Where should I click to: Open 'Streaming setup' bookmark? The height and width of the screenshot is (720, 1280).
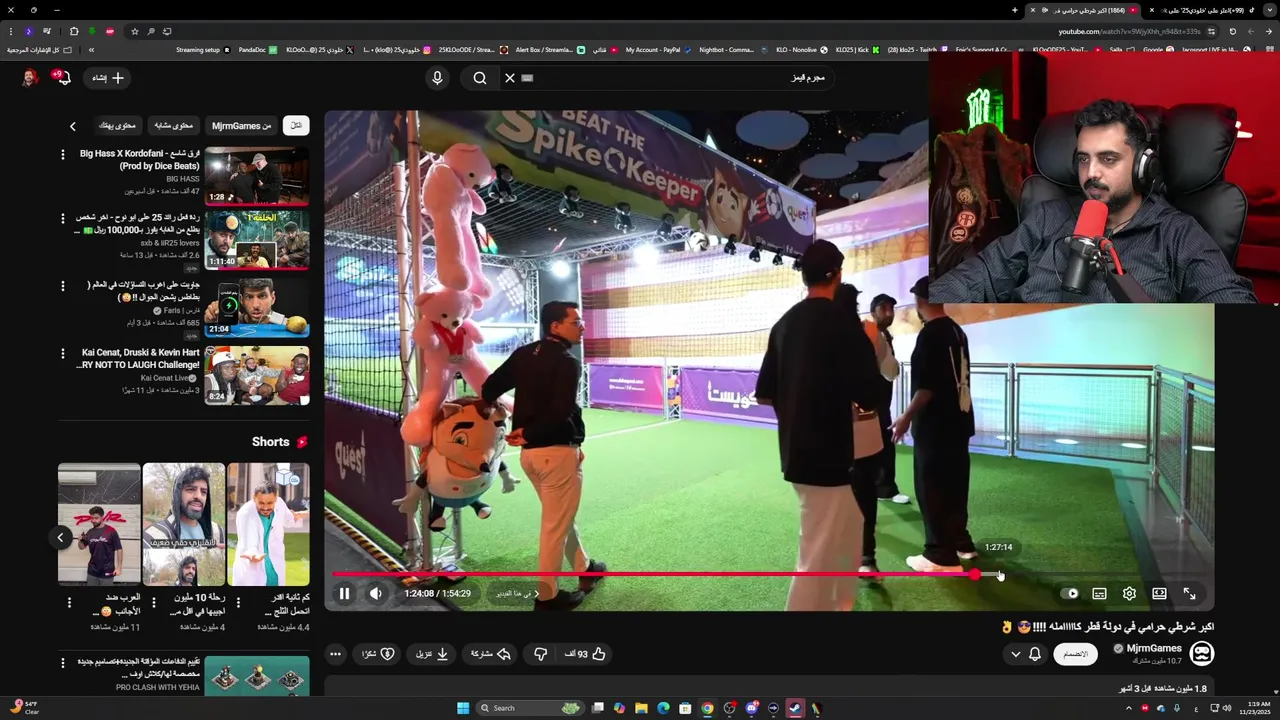tap(203, 49)
